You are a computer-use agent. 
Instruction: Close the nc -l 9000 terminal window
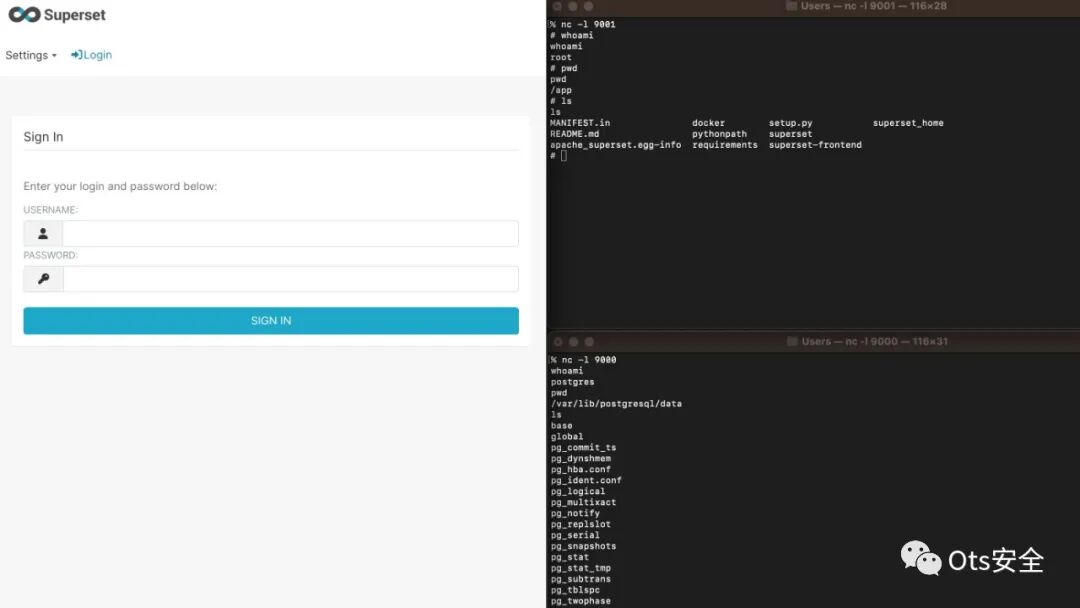point(558,342)
